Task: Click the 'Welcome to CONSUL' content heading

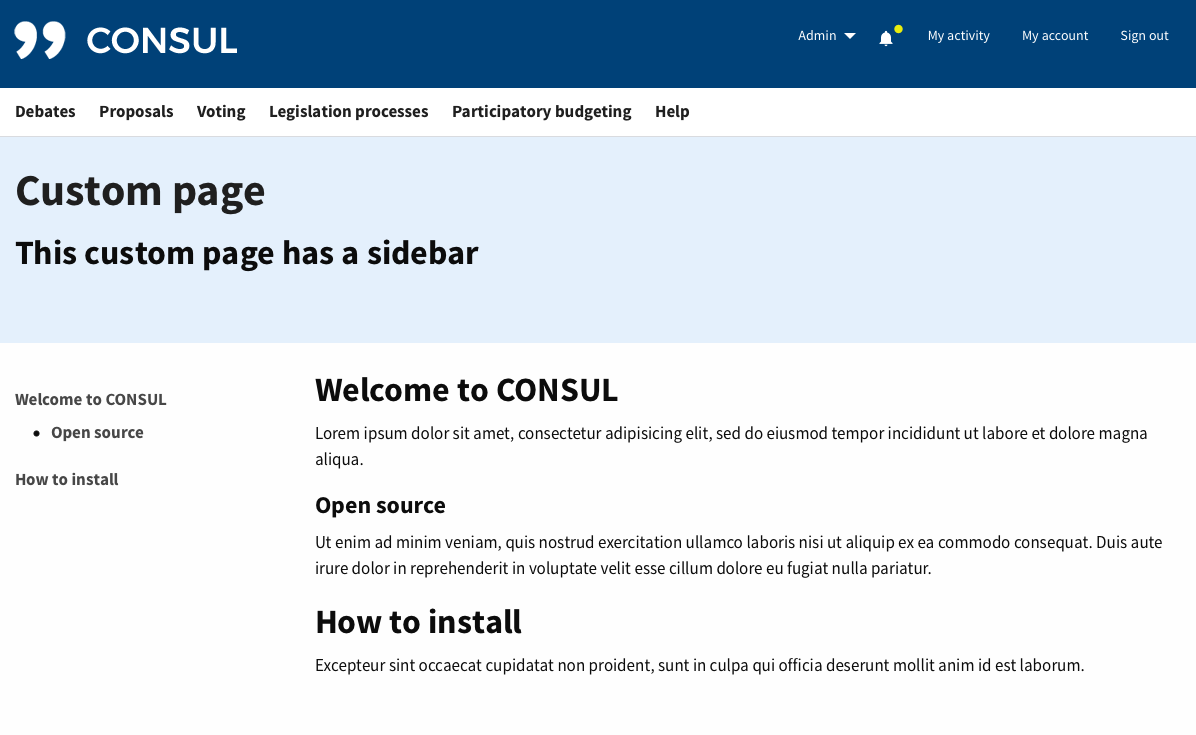Action: click(x=466, y=390)
